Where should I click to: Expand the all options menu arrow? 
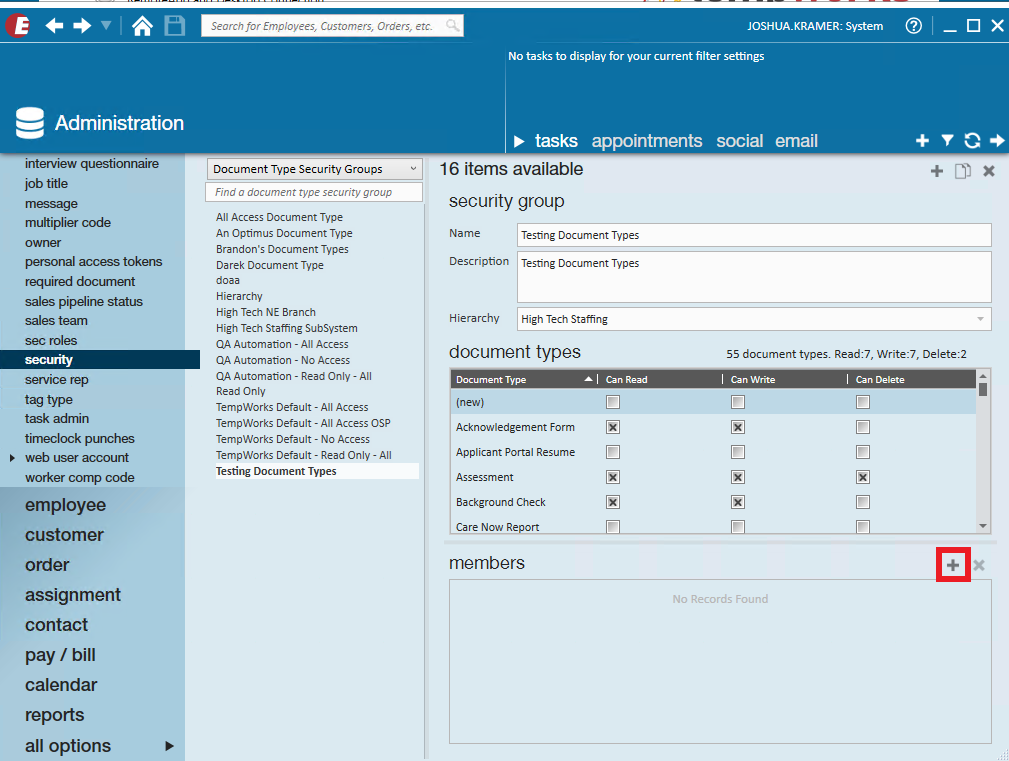pos(169,746)
